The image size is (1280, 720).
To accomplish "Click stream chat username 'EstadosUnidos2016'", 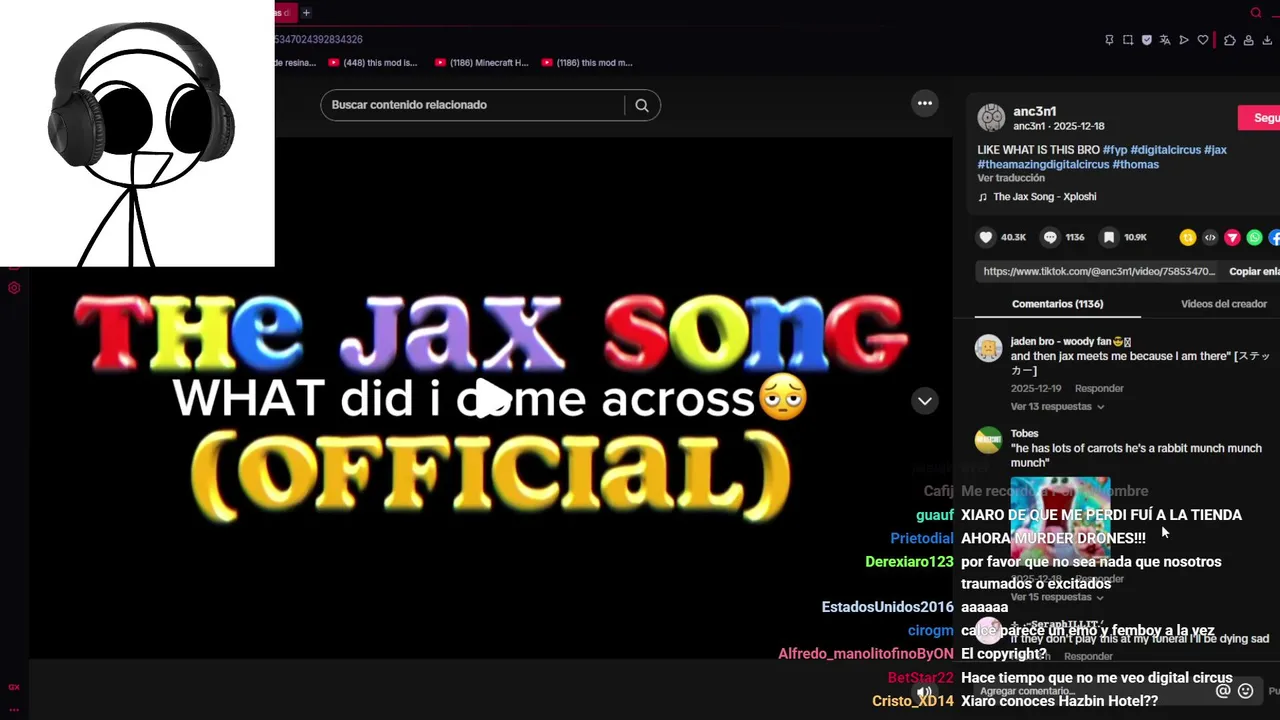I will pyautogui.click(x=888, y=607).
